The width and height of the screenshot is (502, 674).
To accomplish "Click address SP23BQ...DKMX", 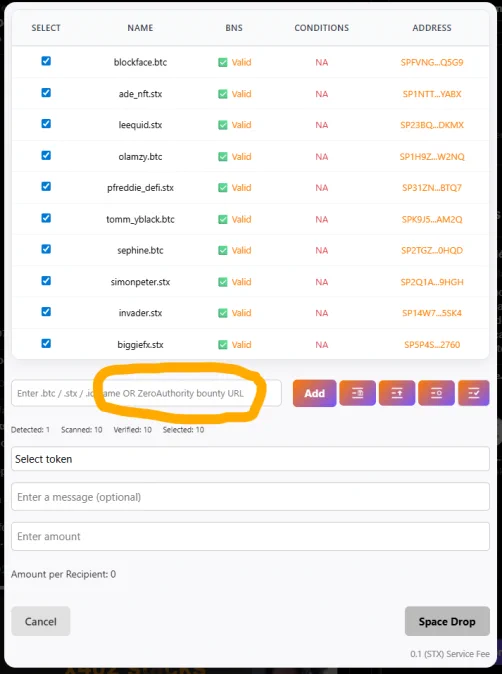I will pos(432,125).
